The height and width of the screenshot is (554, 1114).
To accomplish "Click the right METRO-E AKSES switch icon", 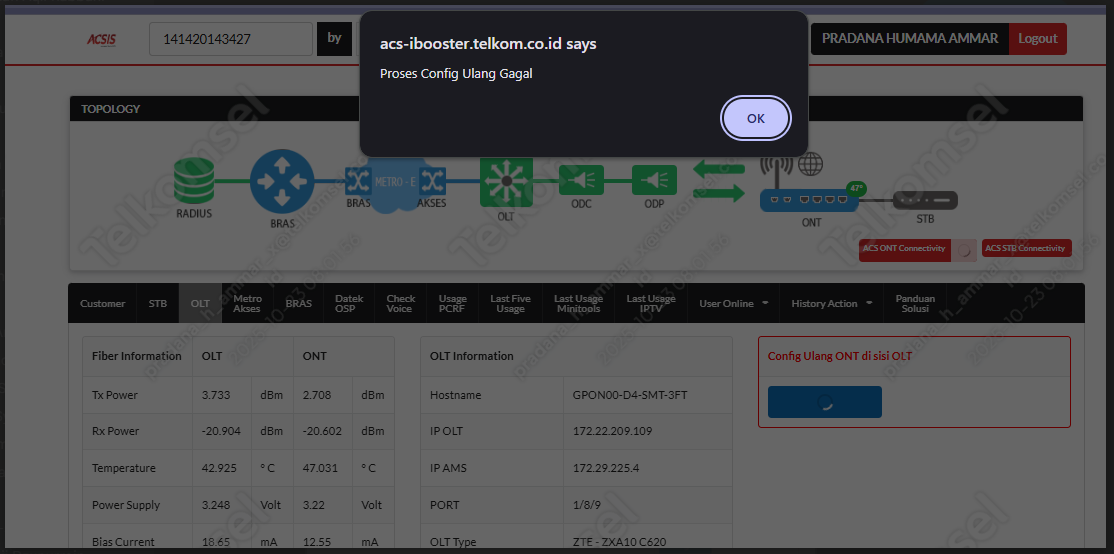I will [x=432, y=182].
